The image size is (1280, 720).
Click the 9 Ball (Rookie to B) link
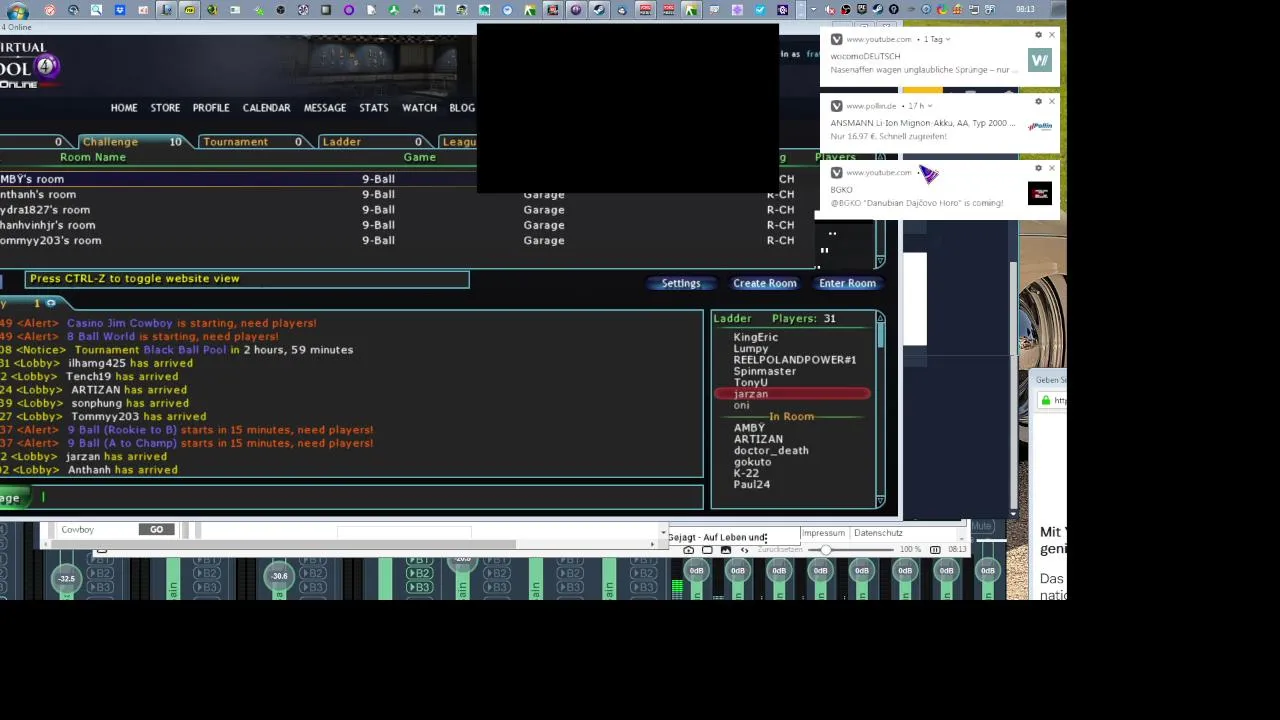pos(122,430)
